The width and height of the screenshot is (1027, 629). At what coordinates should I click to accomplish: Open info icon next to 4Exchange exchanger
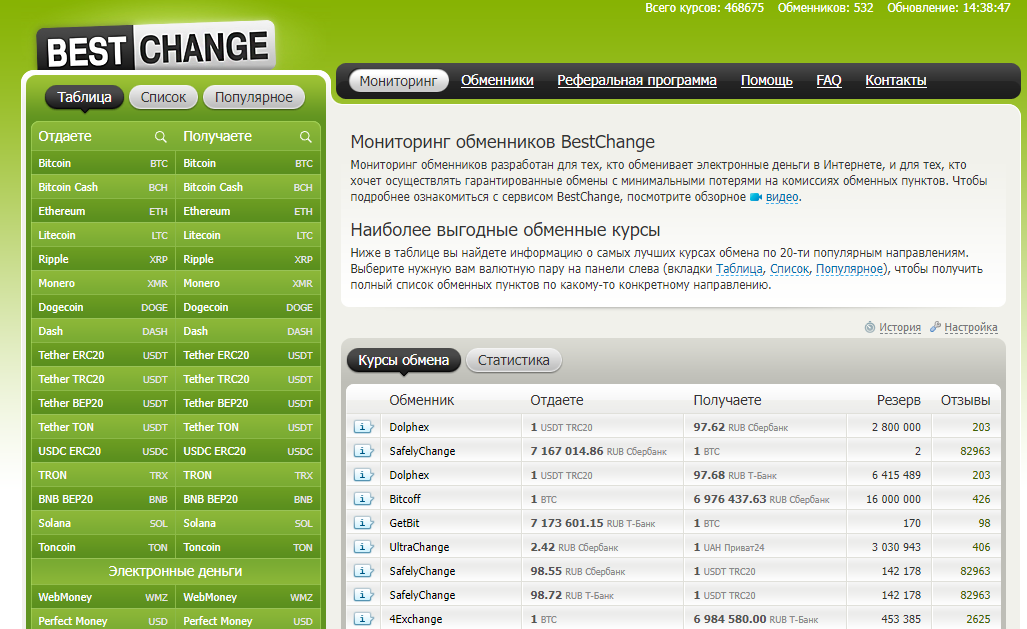pyautogui.click(x=363, y=619)
